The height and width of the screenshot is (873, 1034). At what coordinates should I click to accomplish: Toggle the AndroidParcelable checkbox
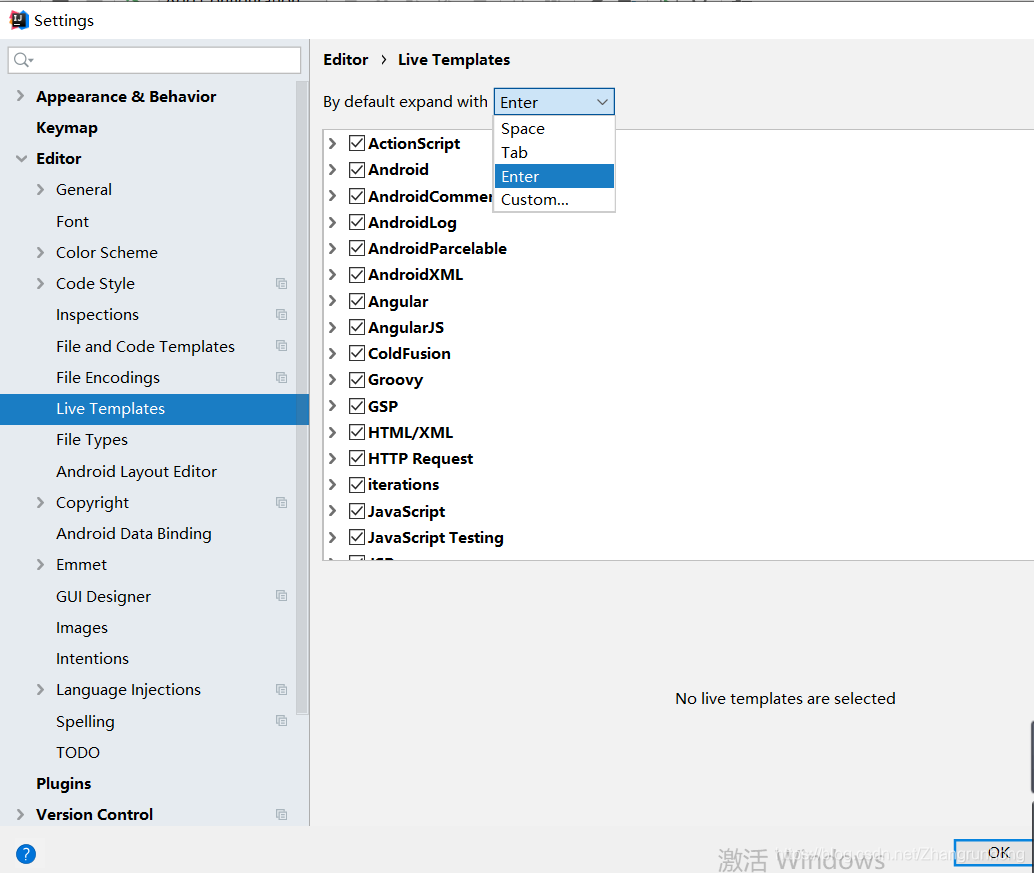(357, 248)
